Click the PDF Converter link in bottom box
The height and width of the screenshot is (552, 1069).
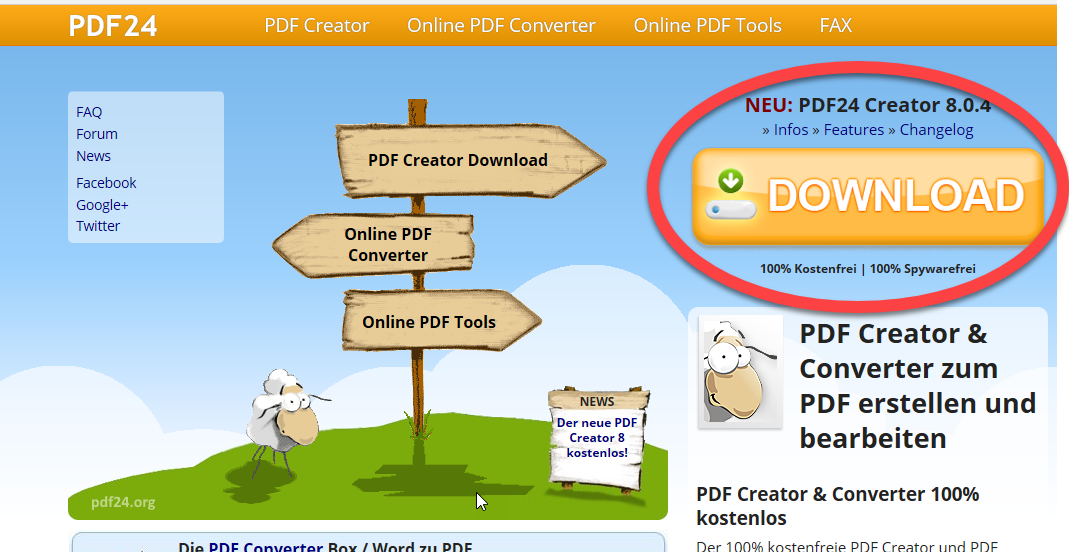click(x=266, y=547)
